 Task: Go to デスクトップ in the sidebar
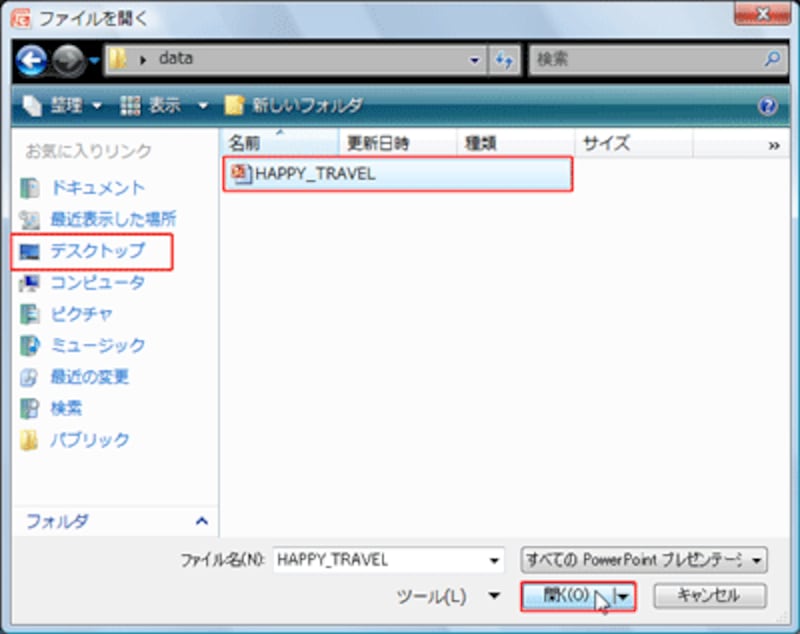(x=96, y=251)
